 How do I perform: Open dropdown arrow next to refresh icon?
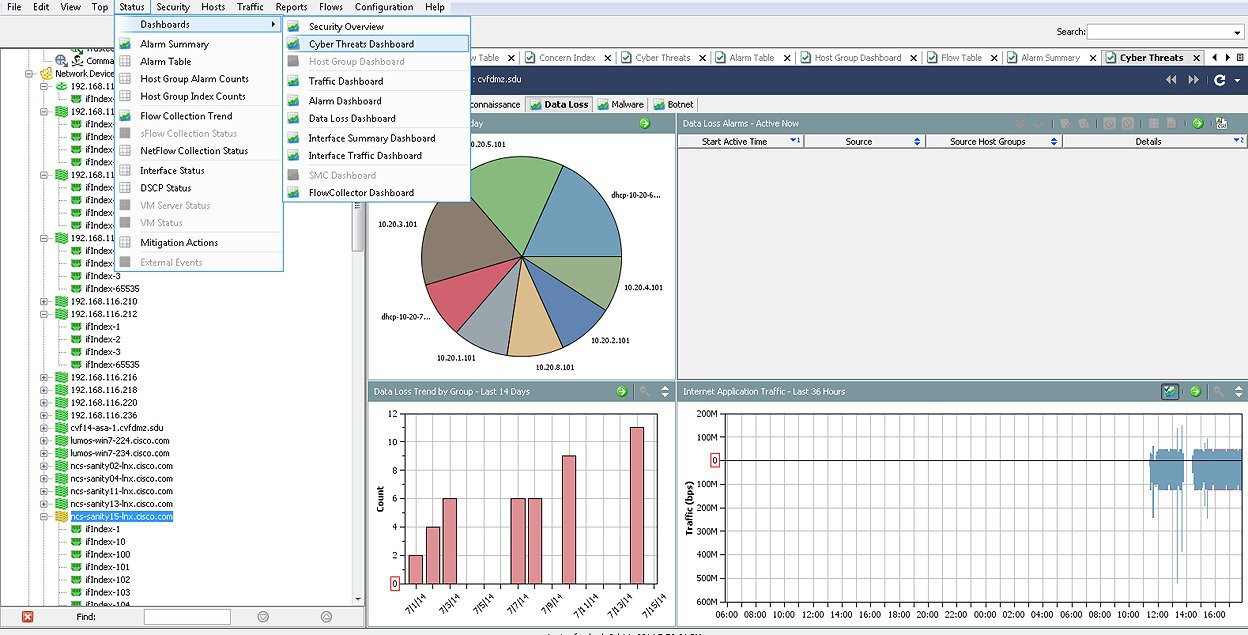[1237, 80]
